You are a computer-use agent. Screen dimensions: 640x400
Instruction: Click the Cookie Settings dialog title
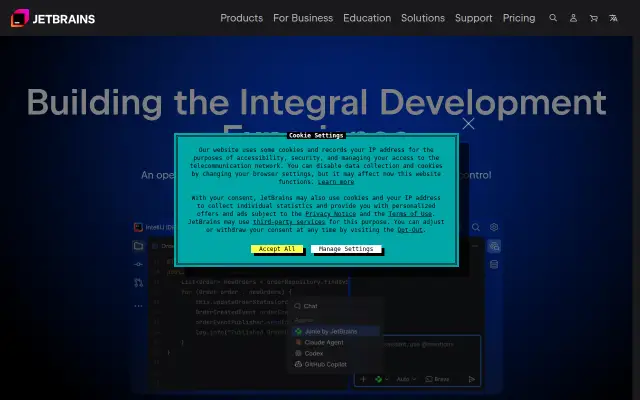point(316,135)
